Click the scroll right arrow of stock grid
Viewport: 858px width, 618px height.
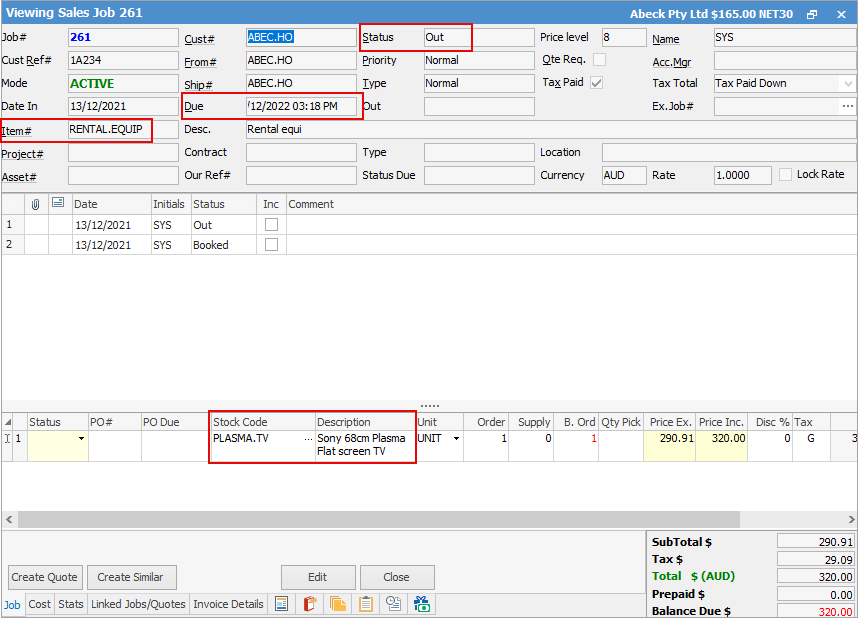[851, 519]
